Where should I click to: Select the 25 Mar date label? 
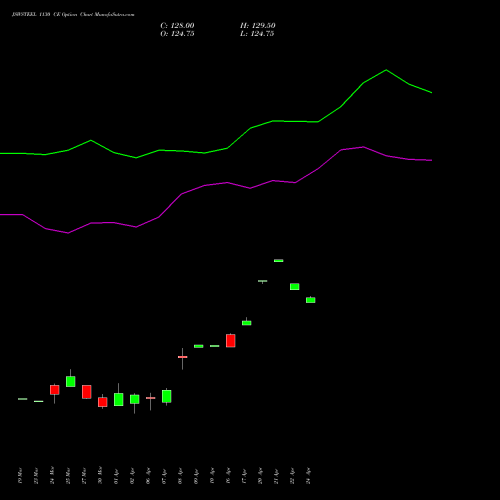click(x=68, y=476)
